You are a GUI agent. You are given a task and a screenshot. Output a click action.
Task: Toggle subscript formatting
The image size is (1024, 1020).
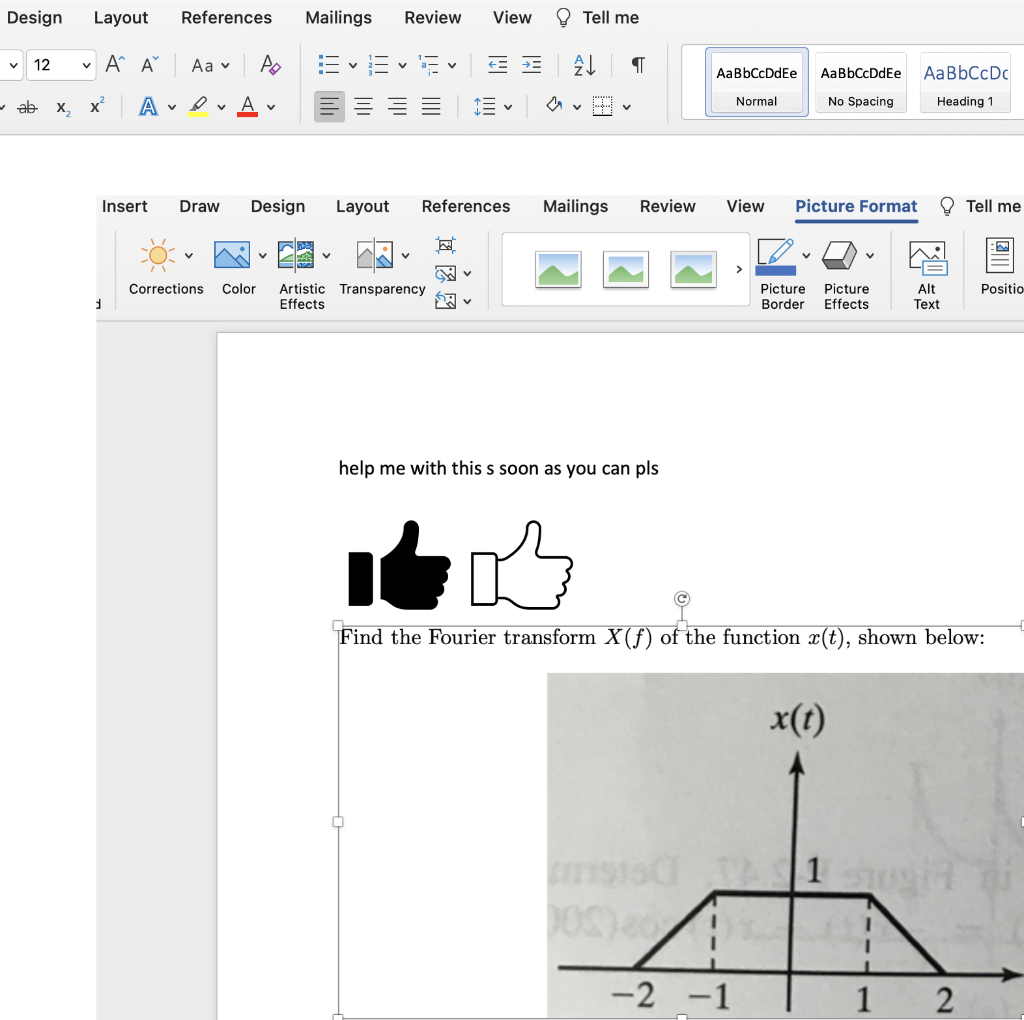pyautogui.click(x=61, y=106)
